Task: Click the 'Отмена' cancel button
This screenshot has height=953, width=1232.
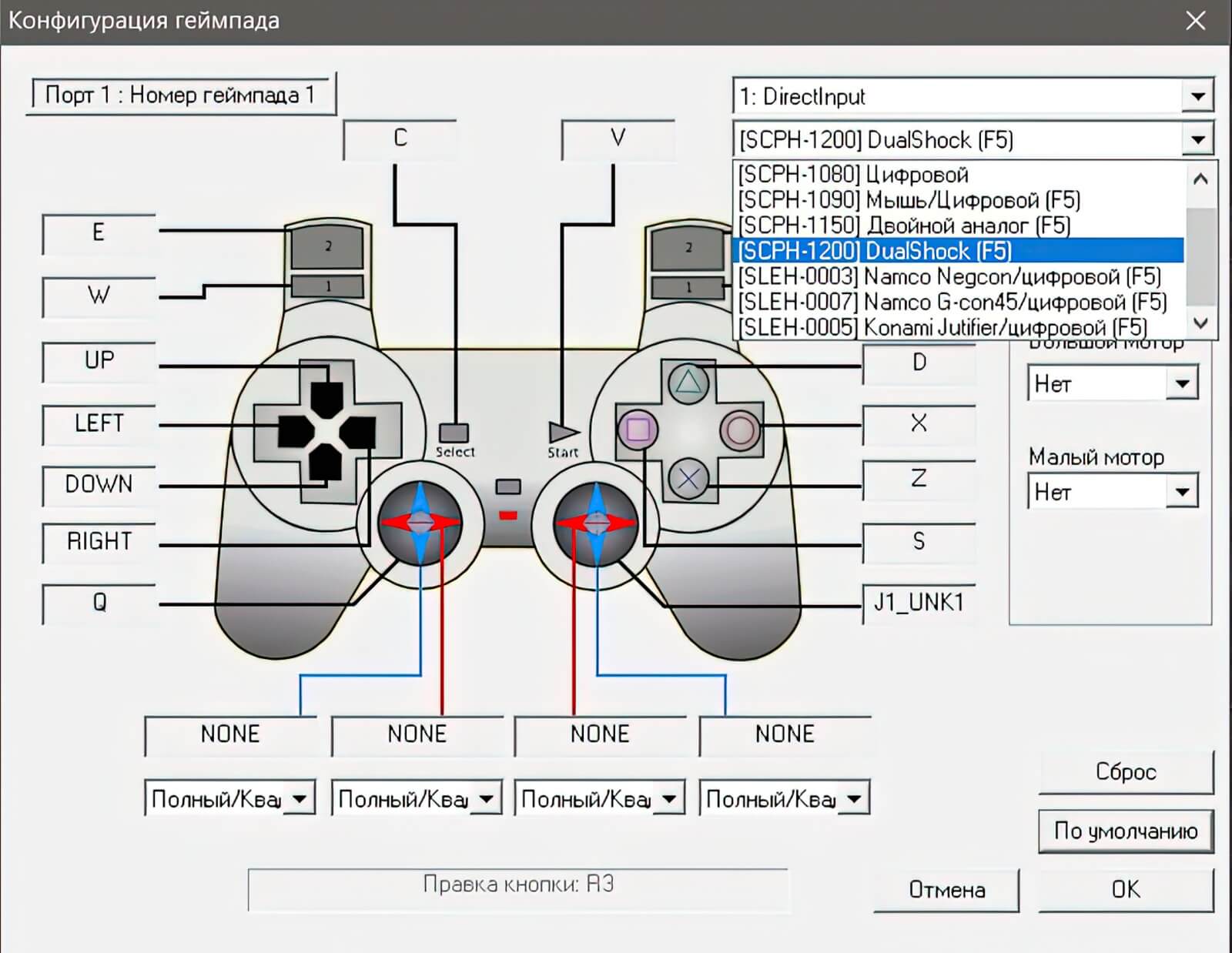Action: coord(947,891)
